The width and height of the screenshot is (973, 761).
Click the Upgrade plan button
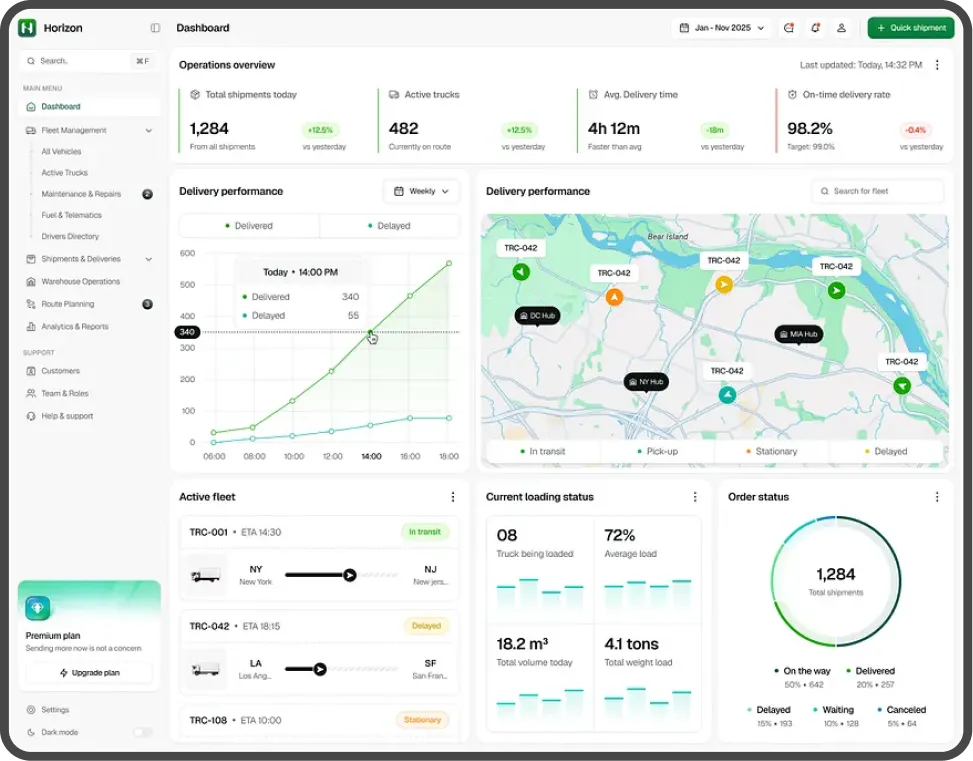coord(89,672)
